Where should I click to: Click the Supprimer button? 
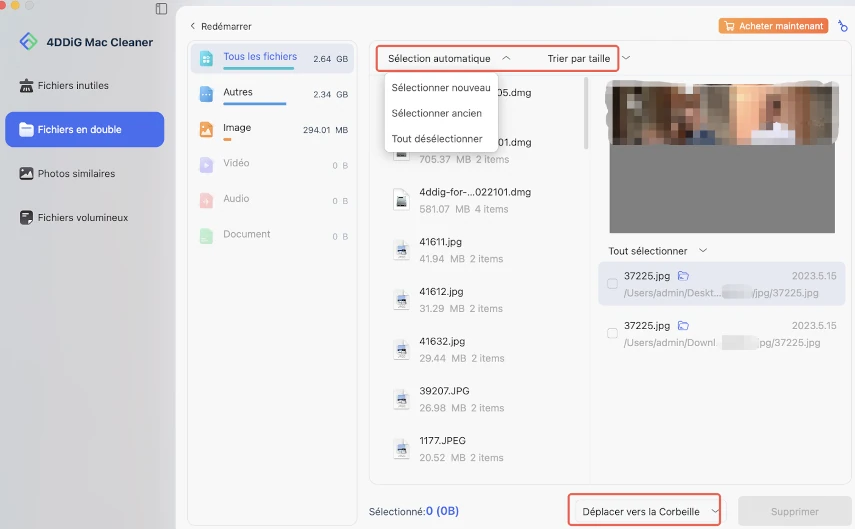click(794, 512)
